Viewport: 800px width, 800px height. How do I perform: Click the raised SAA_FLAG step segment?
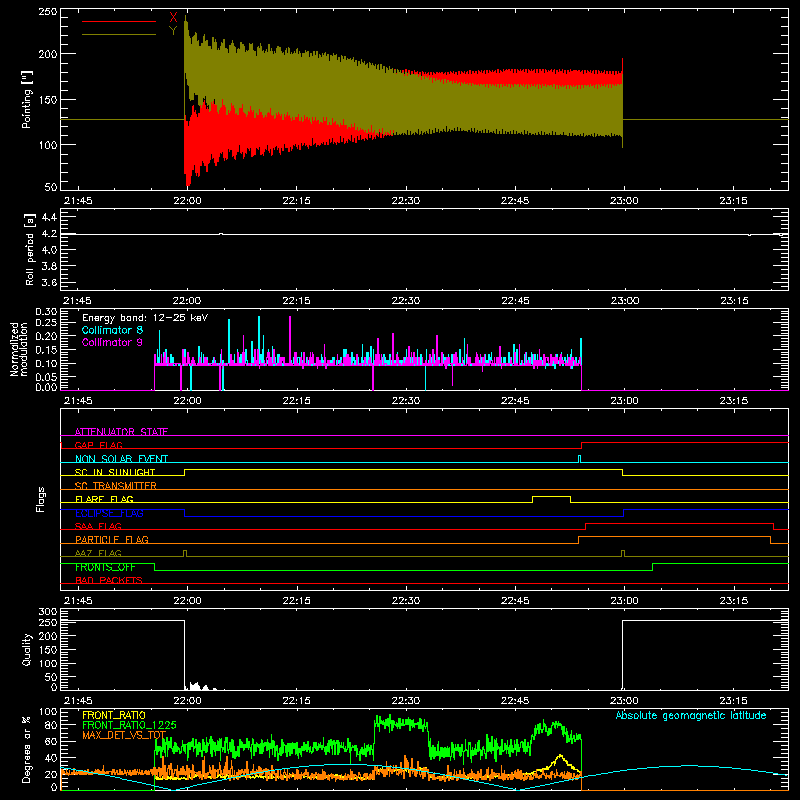point(680,523)
